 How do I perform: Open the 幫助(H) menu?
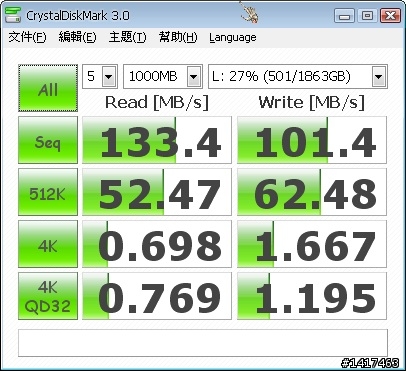pyautogui.click(x=178, y=37)
